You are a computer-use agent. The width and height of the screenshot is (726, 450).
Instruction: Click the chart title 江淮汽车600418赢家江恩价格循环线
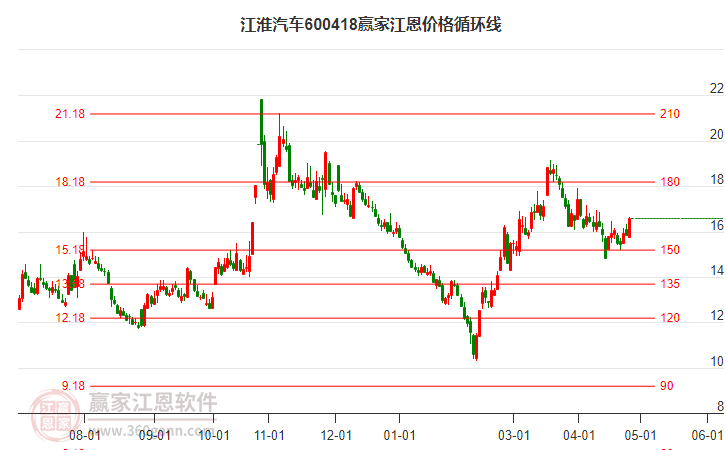pyautogui.click(x=370, y=24)
